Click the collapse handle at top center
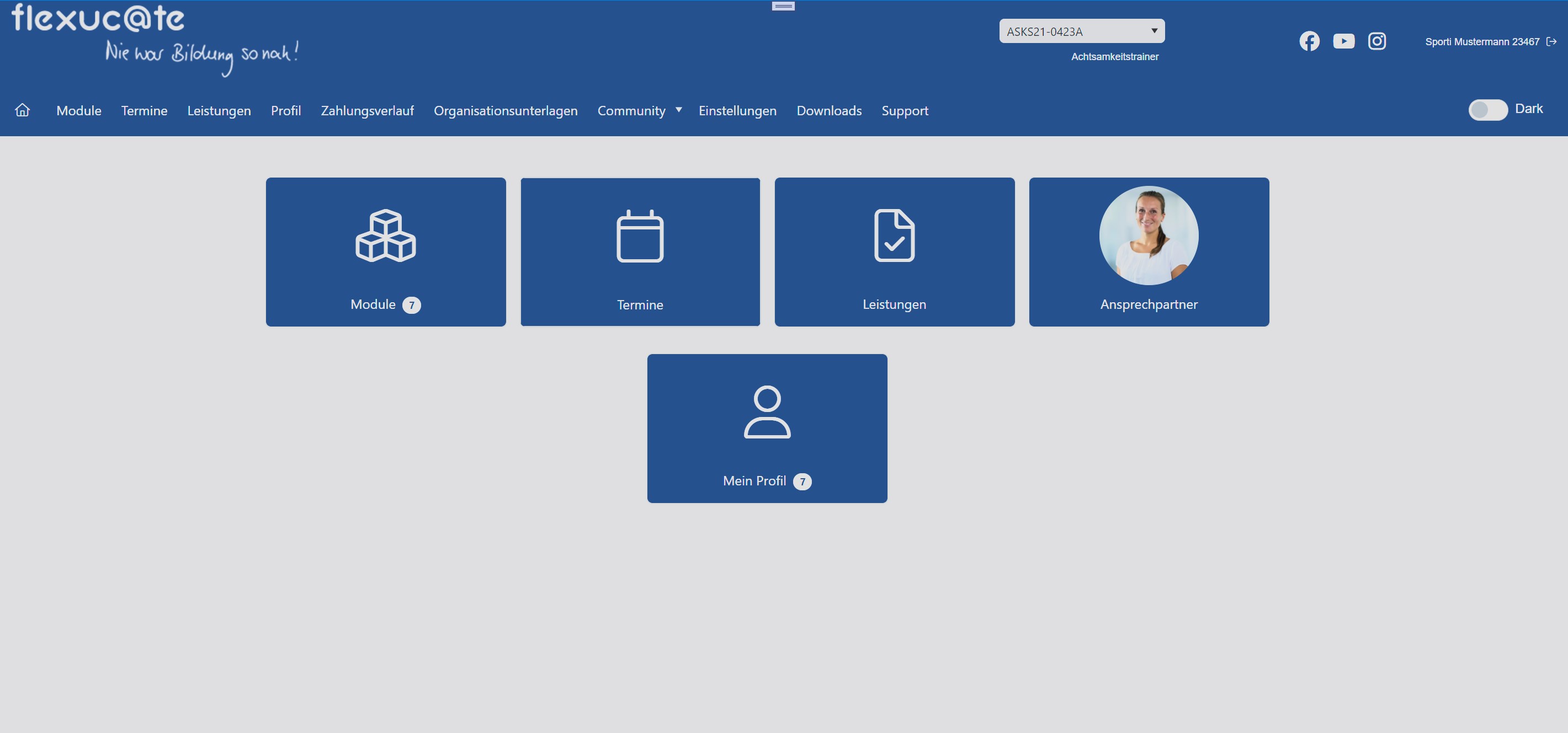 tap(783, 6)
